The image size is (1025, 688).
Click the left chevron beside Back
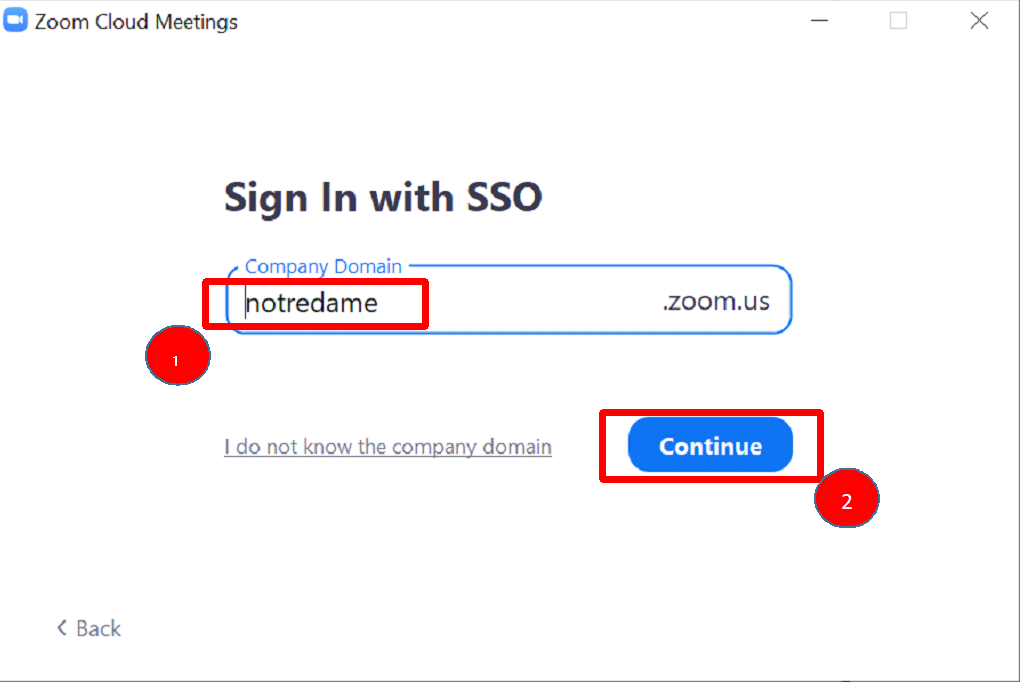[x=62, y=628]
